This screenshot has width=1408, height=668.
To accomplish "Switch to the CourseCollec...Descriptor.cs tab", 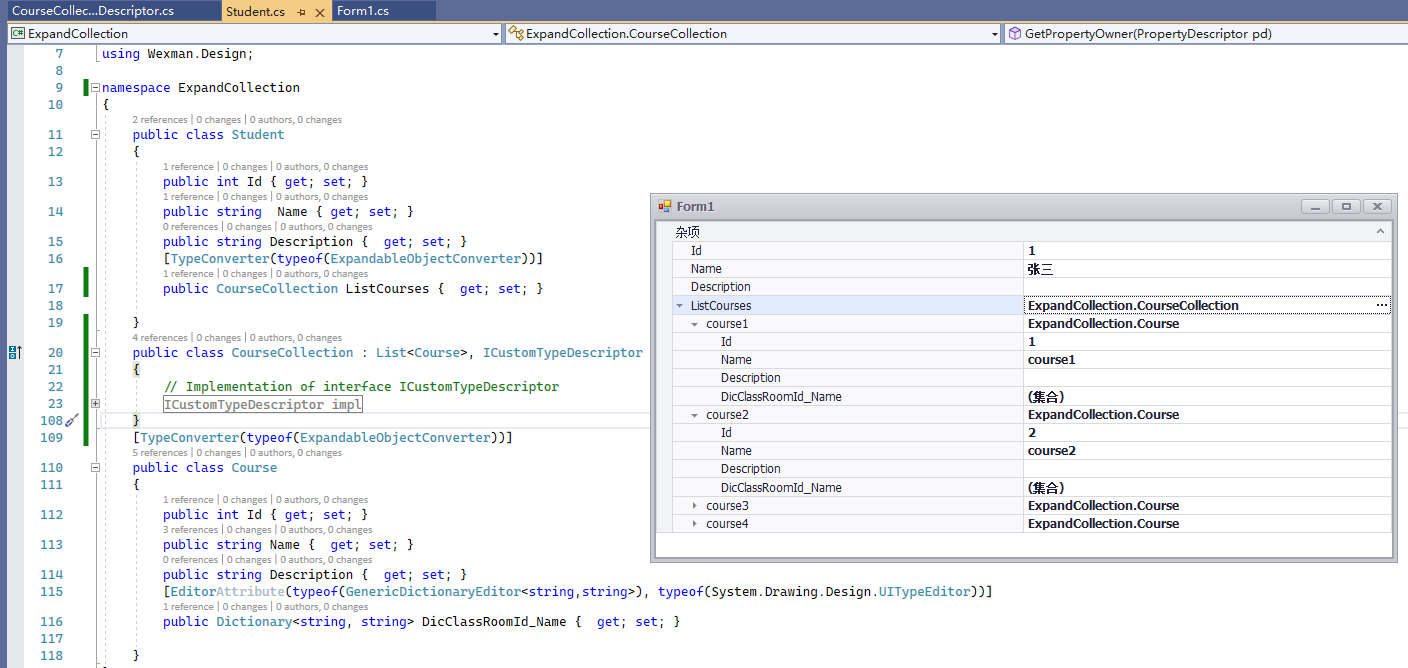I will (93, 12).
